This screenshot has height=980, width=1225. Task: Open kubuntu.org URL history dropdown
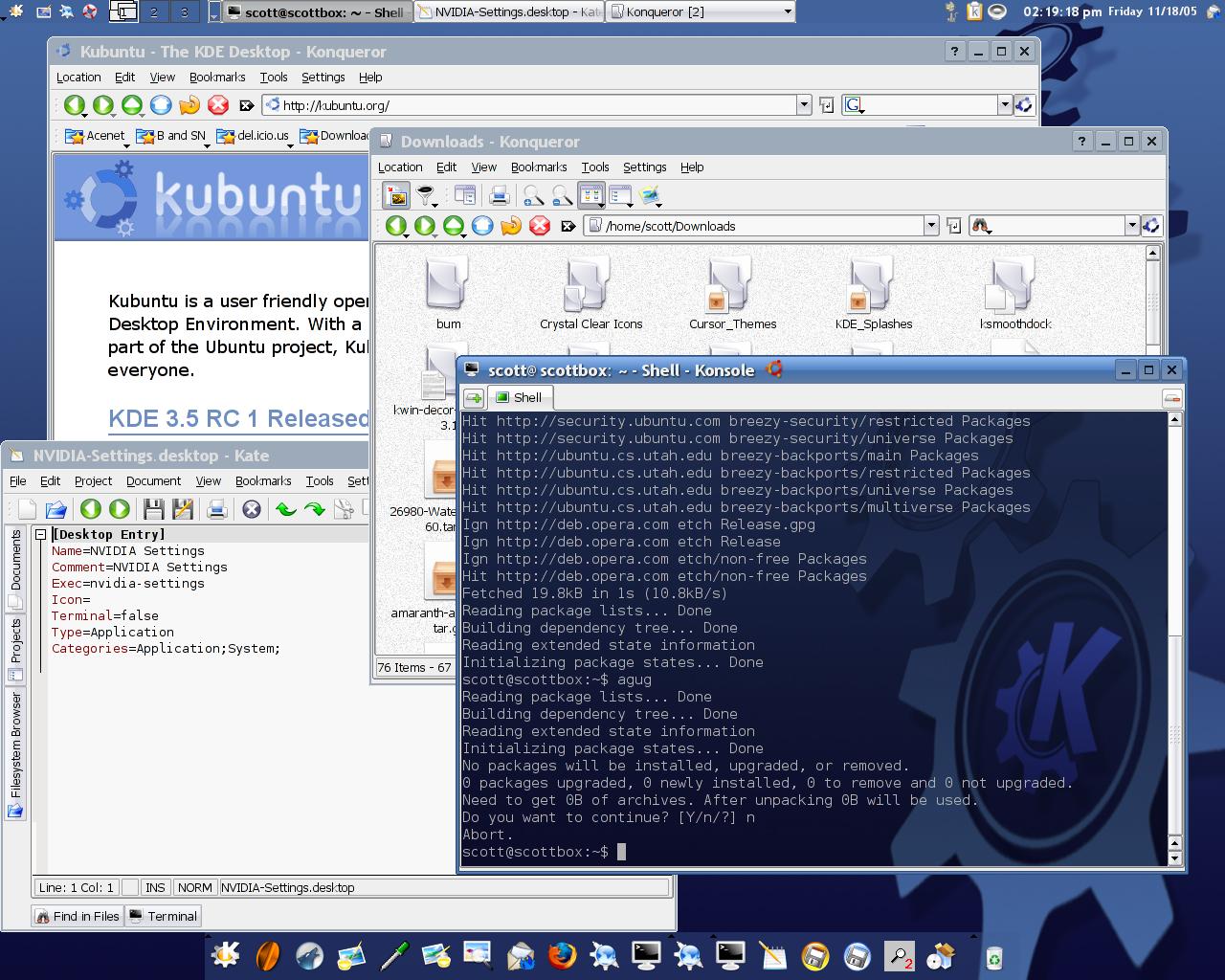point(804,105)
